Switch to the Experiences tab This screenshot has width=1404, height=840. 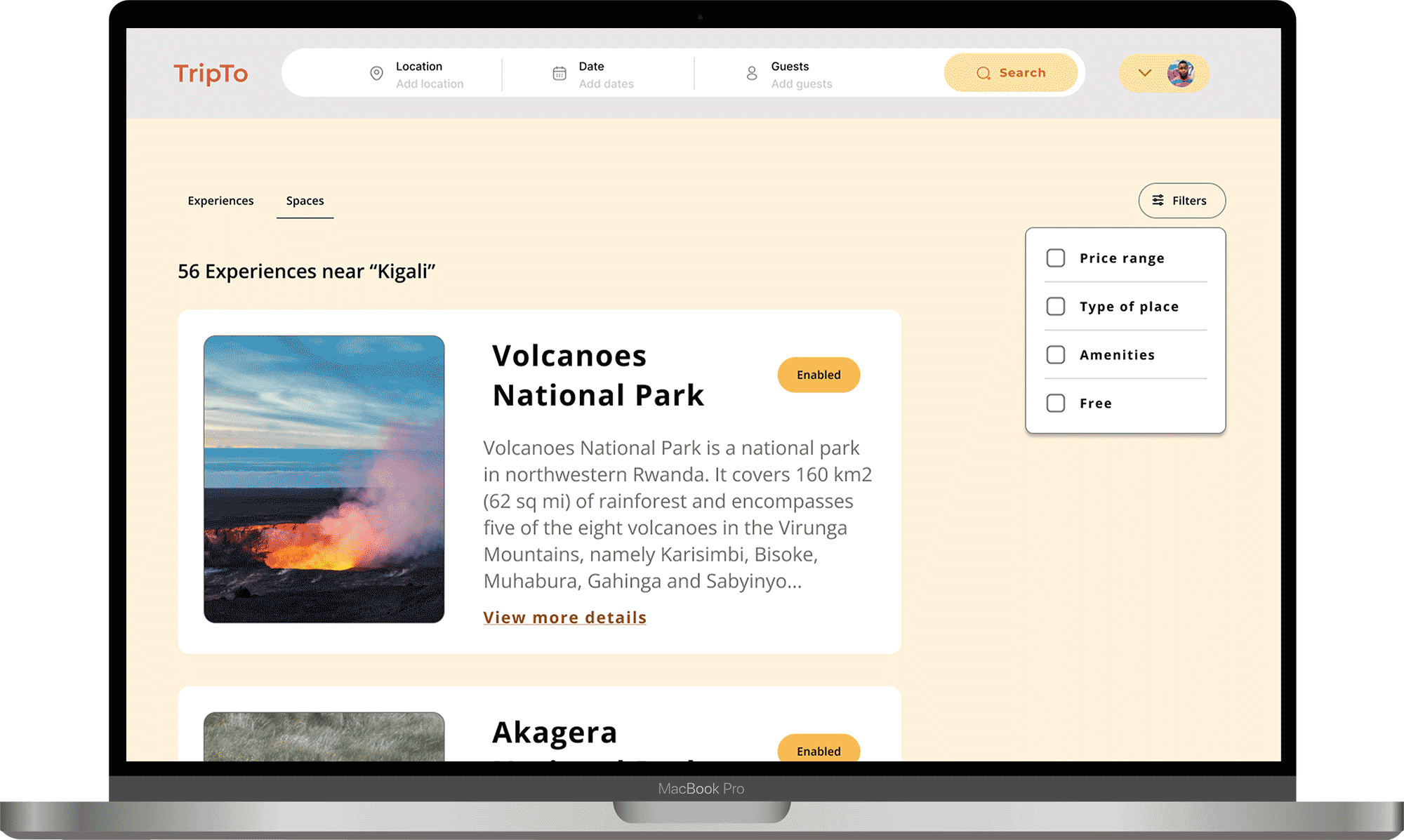[x=220, y=201]
